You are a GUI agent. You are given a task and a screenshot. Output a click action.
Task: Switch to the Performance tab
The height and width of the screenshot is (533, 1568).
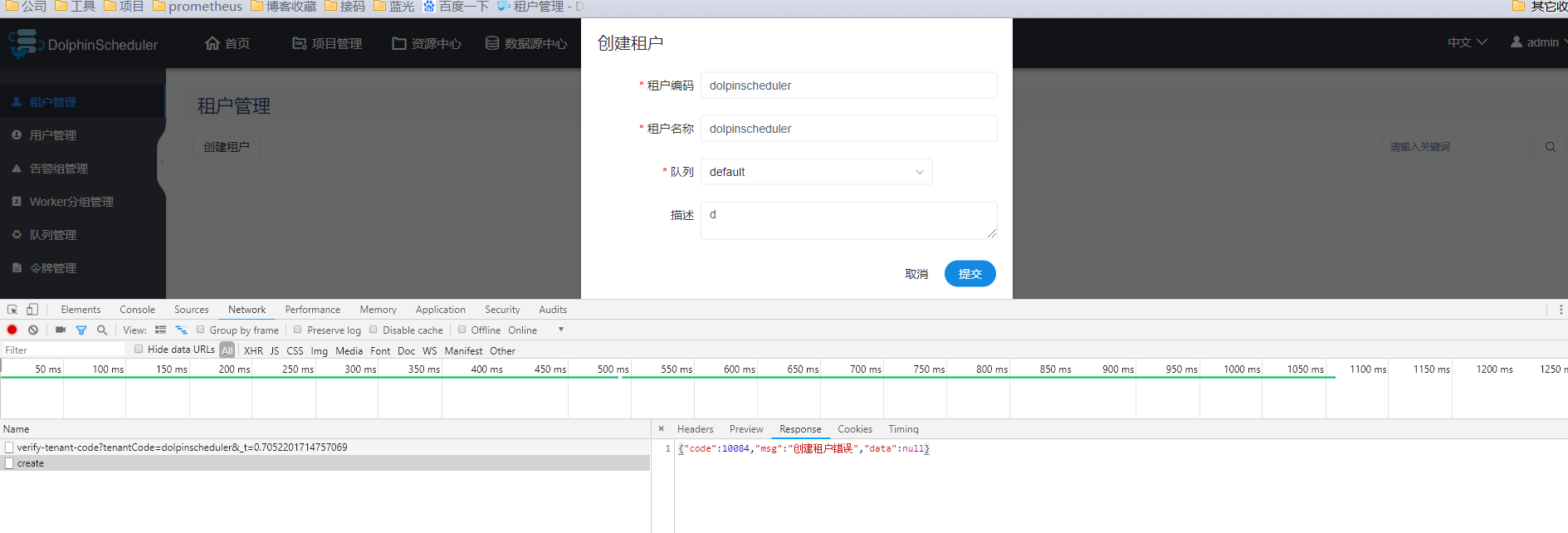312,310
